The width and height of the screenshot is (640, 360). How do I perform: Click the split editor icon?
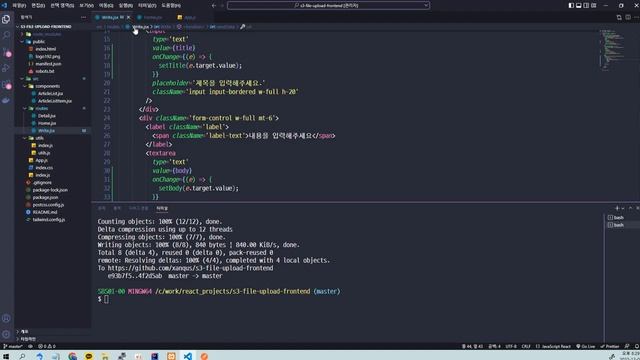pyautogui.click(x=628, y=17)
